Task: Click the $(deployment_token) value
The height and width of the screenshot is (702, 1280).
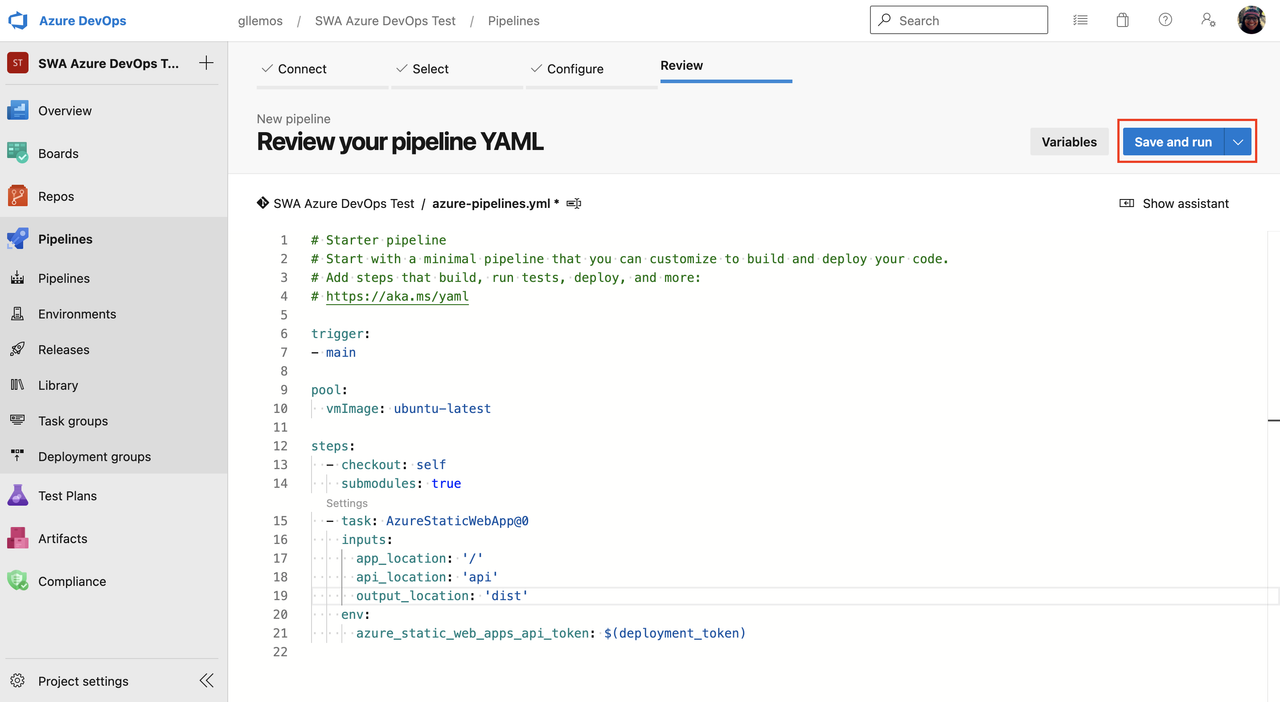Action: (x=675, y=633)
